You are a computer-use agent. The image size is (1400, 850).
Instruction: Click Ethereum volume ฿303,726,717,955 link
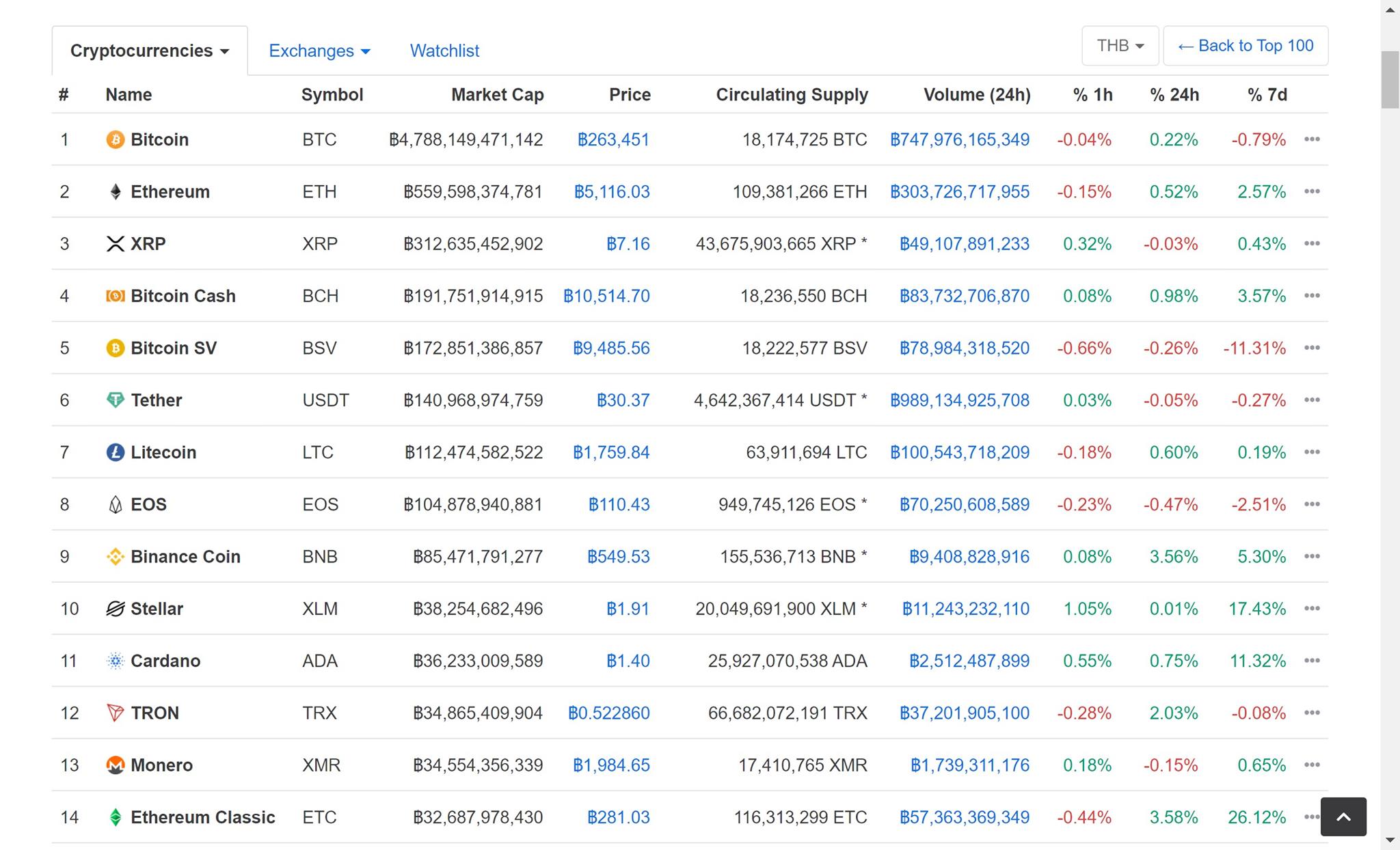click(960, 191)
